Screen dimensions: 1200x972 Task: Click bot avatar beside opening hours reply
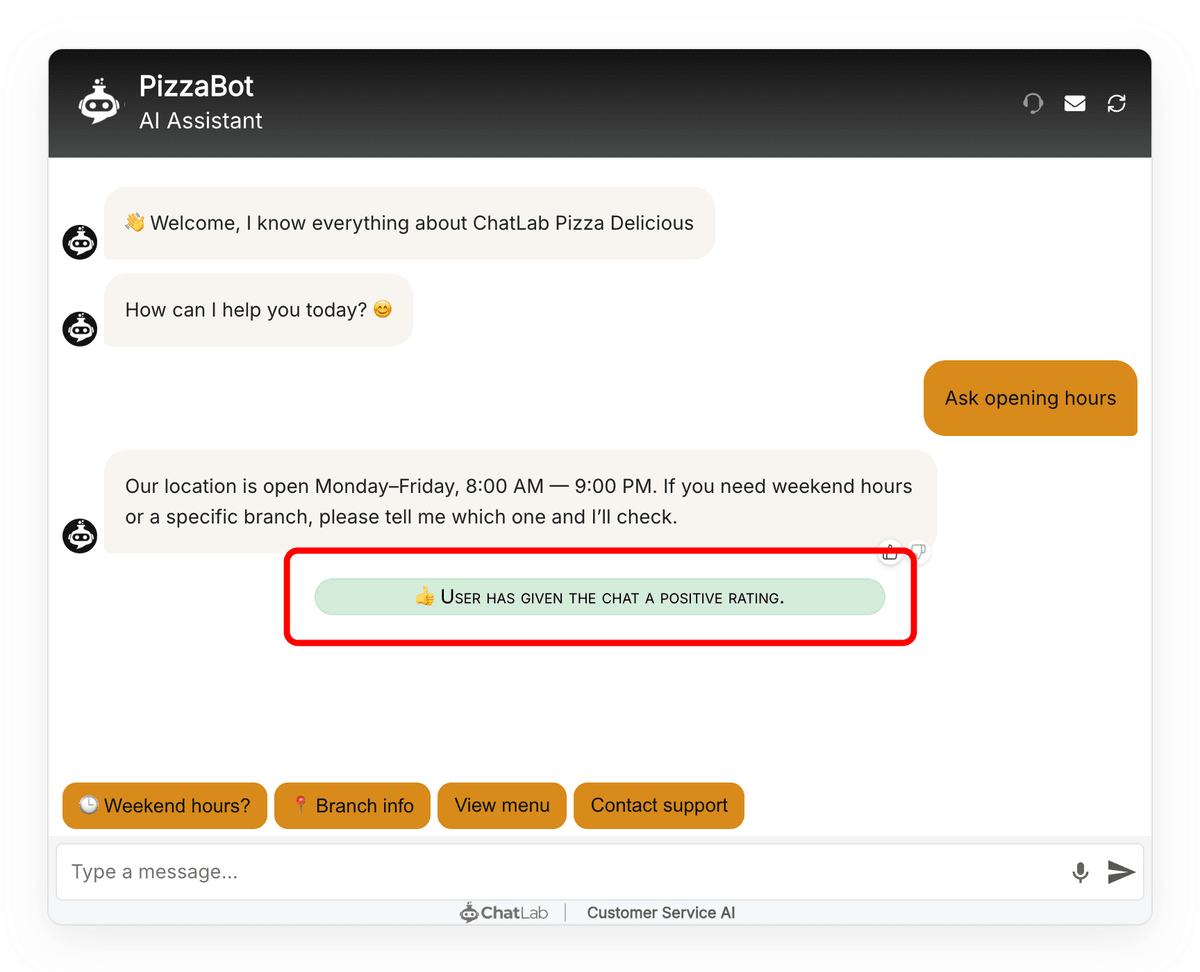[x=80, y=536]
